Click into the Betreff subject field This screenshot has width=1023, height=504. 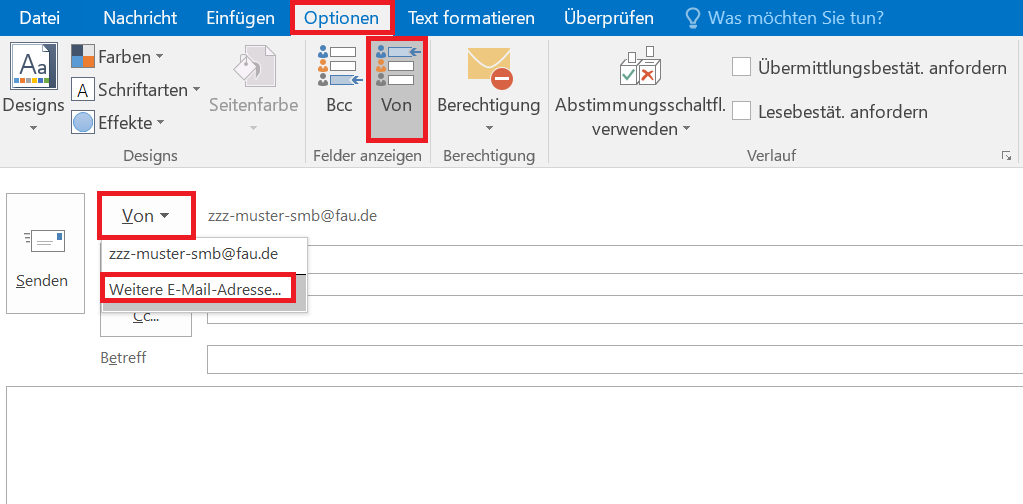(614, 358)
